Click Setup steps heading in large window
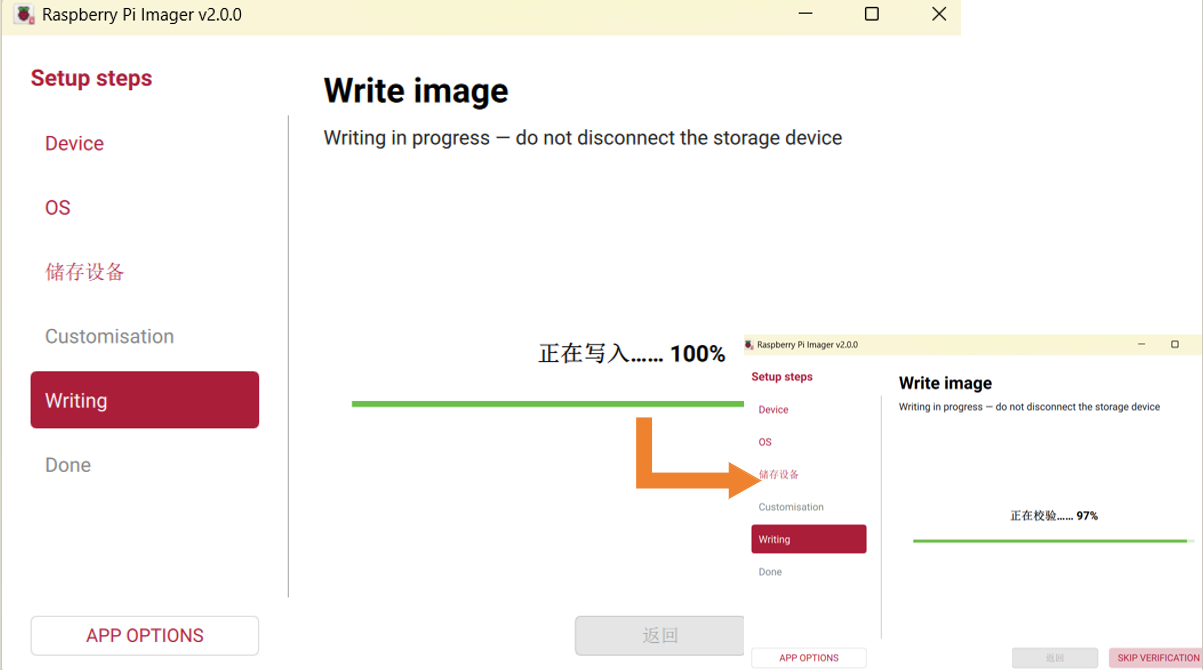The image size is (1203, 670). pos(91,78)
